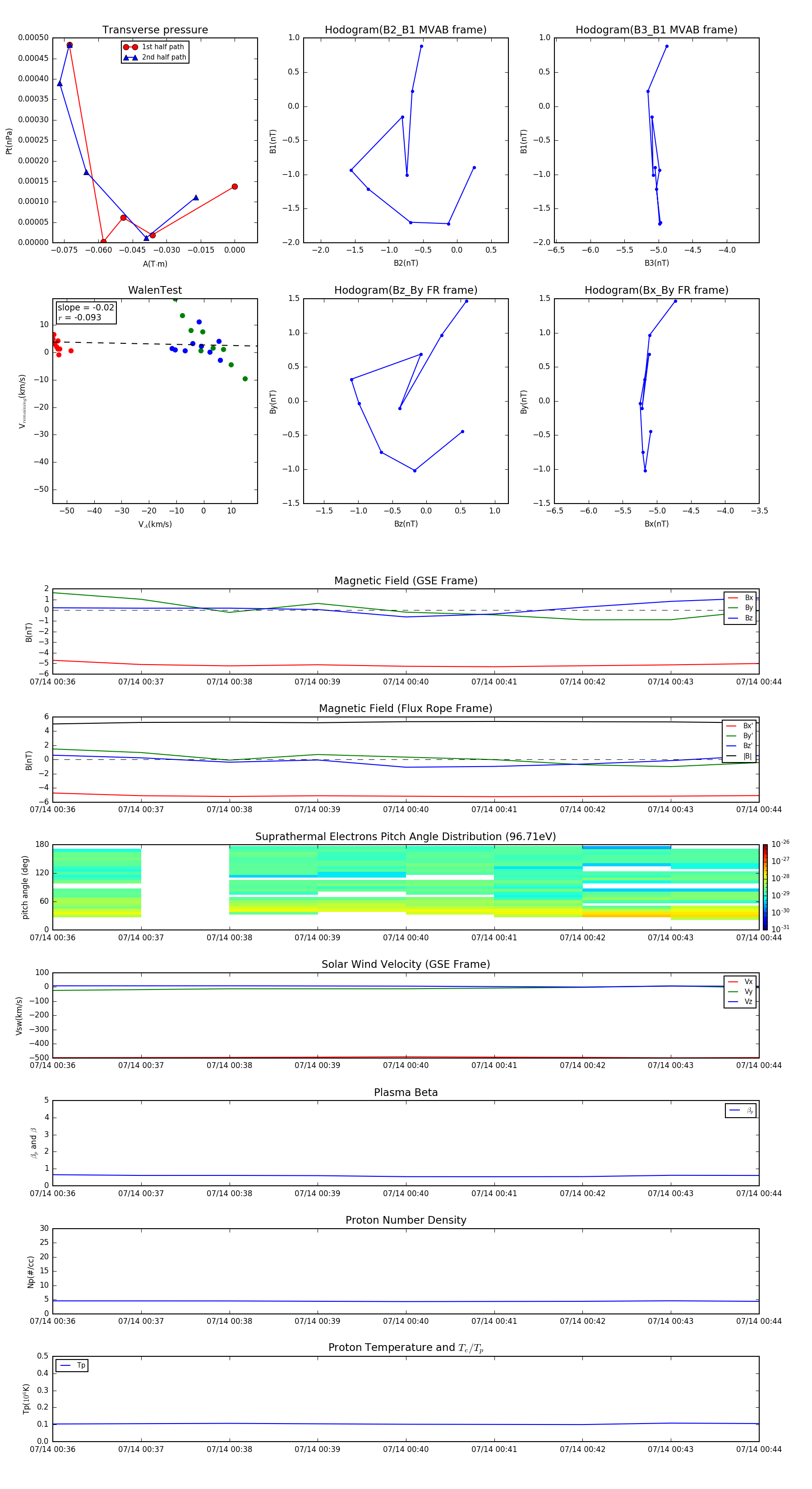The height and width of the screenshot is (1489, 812).
Task: Click the peak red marker in Transverse pressure plot
Action: (x=69, y=45)
